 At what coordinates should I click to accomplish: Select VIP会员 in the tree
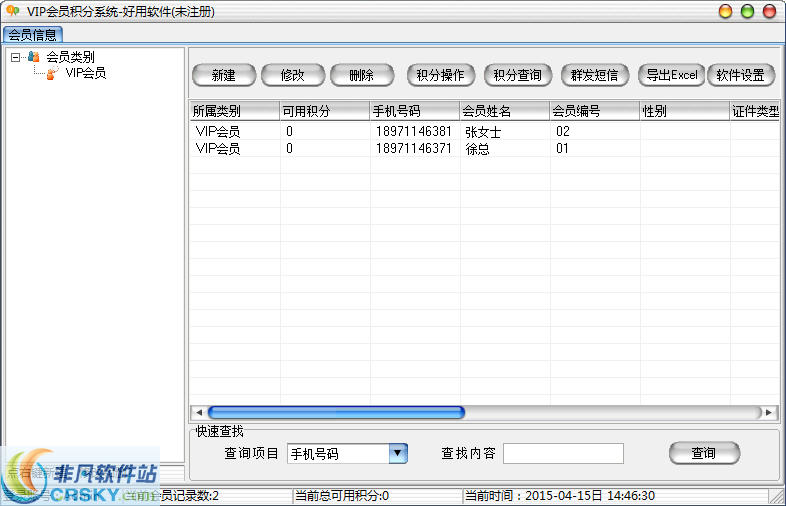click(86, 73)
